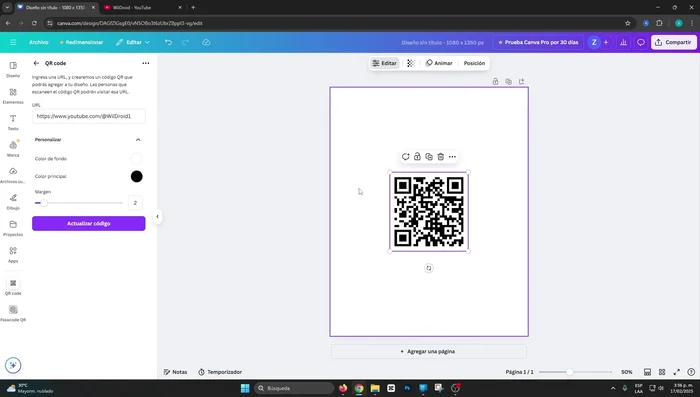Open the Proyectos sidebar panel
This screenshot has width=700, height=397.
[x=13, y=228]
